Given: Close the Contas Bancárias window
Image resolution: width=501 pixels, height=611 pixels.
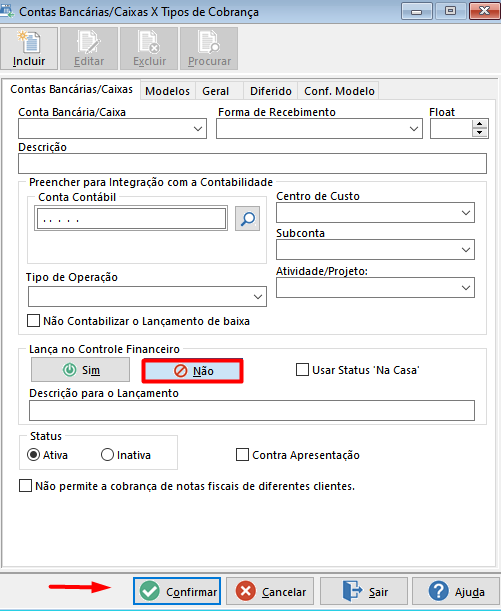Looking at the screenshot, I should coord(485,11).
